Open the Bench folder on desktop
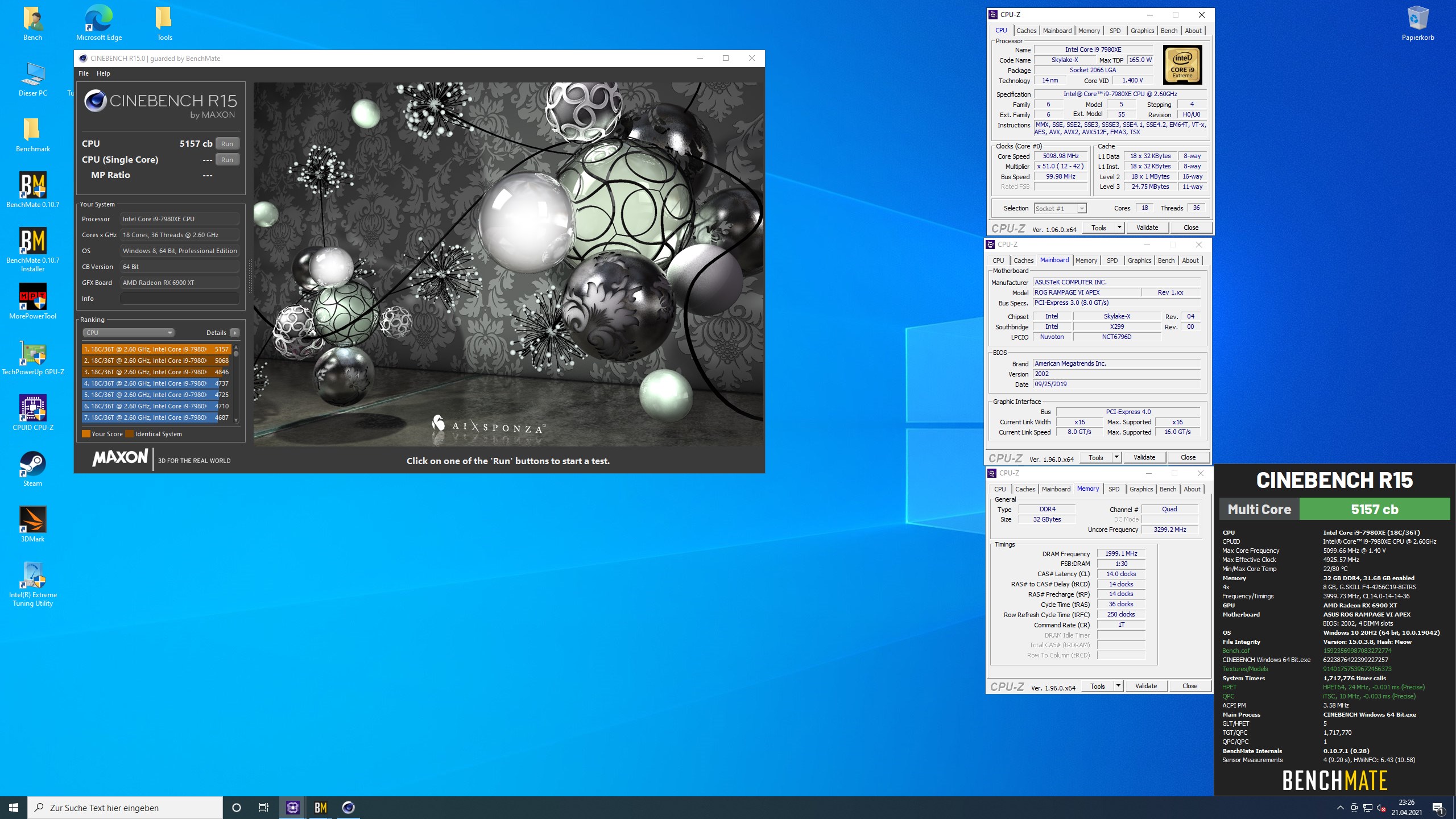 pyautogui.click(x=32, y=24)
